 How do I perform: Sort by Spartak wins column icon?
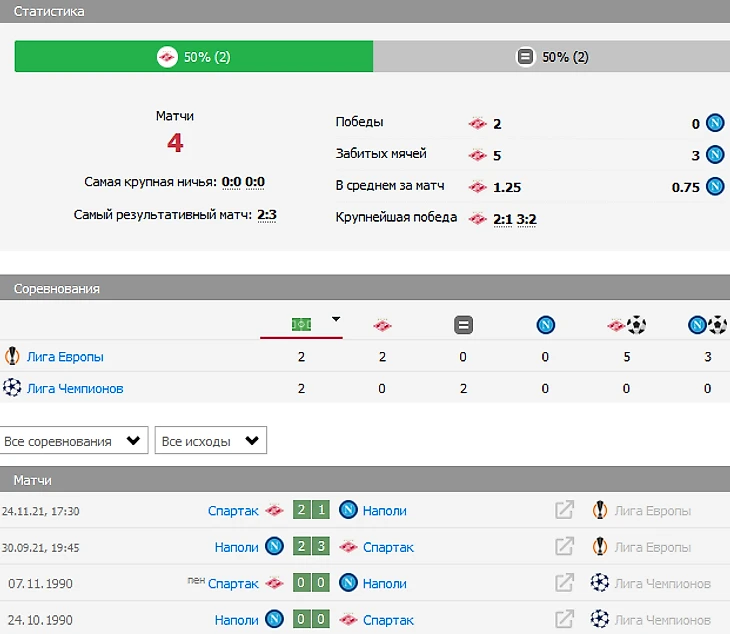click(382, 325)
